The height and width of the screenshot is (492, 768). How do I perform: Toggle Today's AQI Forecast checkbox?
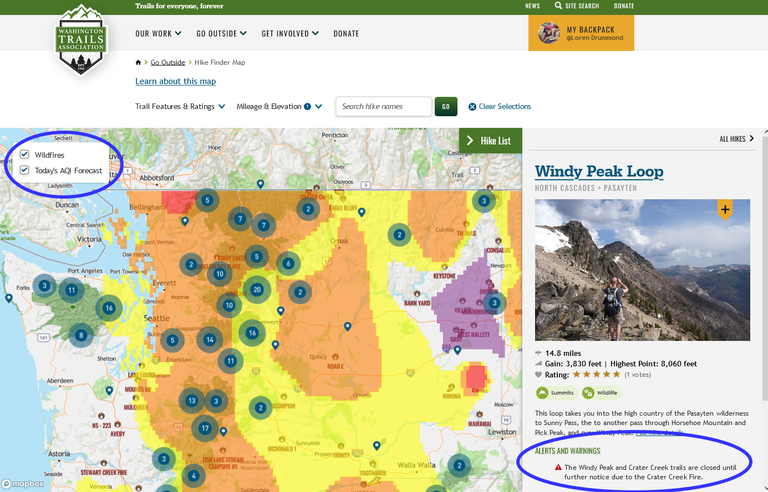(25, 170)
